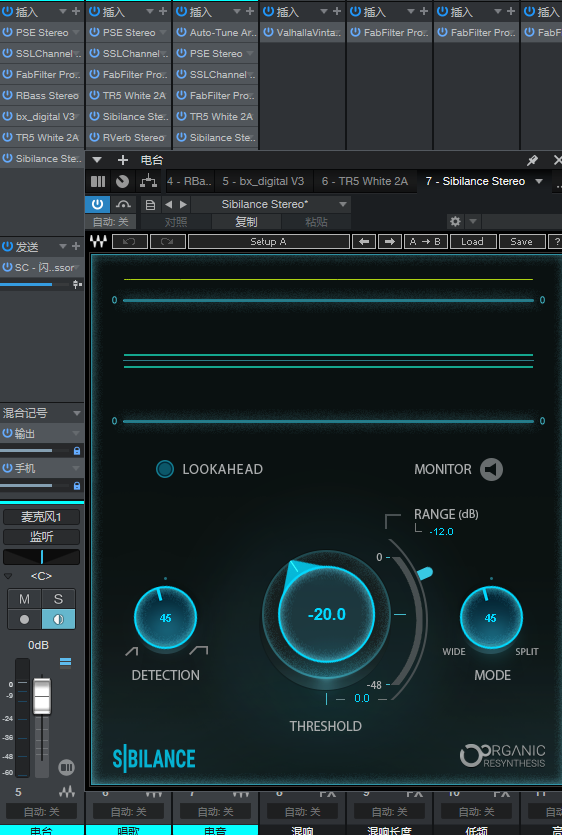Click the THRESHOLD knob showing -20.0
Viewport: 562px width, 835px height.
(x=327, y=614)
